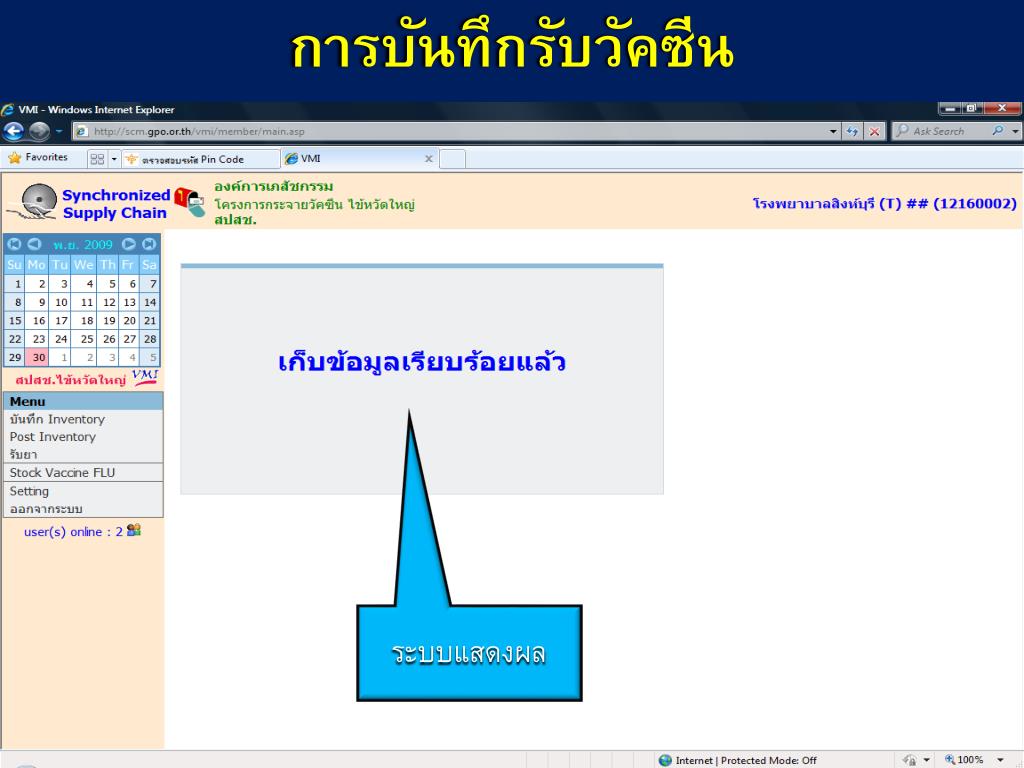Open Stock Vaccine FLU menu item
The height and width of the screenshot is (768, 1024).
point(83,473)
